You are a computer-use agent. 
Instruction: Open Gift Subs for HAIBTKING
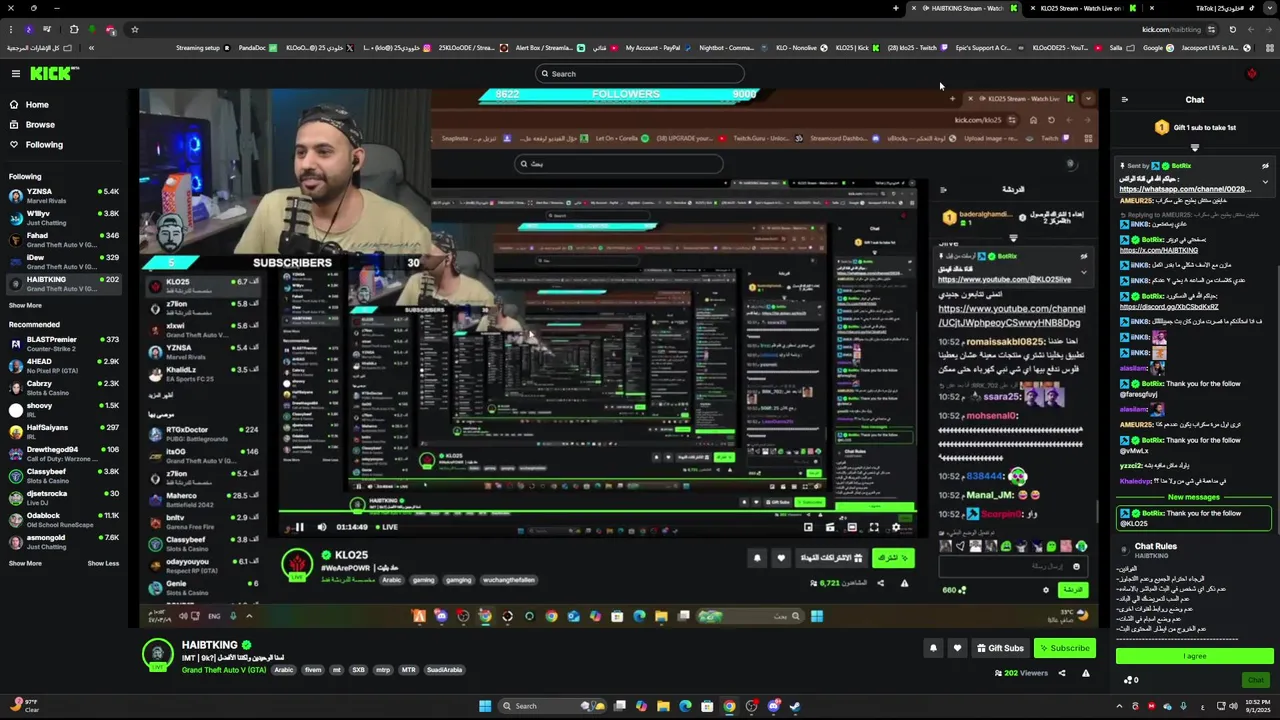click(x=999, y=648)
